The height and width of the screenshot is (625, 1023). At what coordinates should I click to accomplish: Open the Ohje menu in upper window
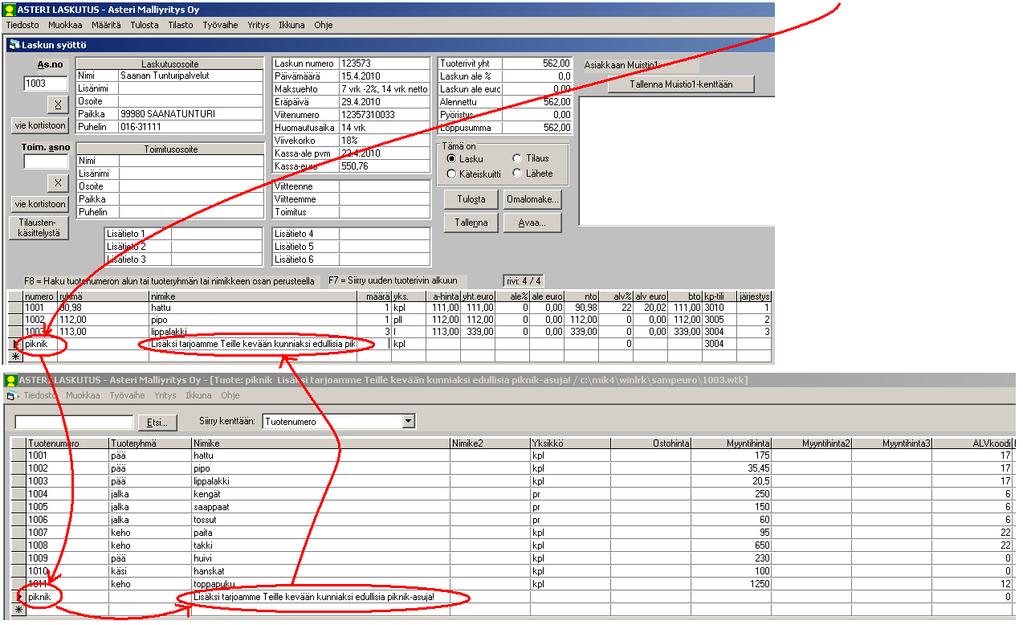[324, 25]
